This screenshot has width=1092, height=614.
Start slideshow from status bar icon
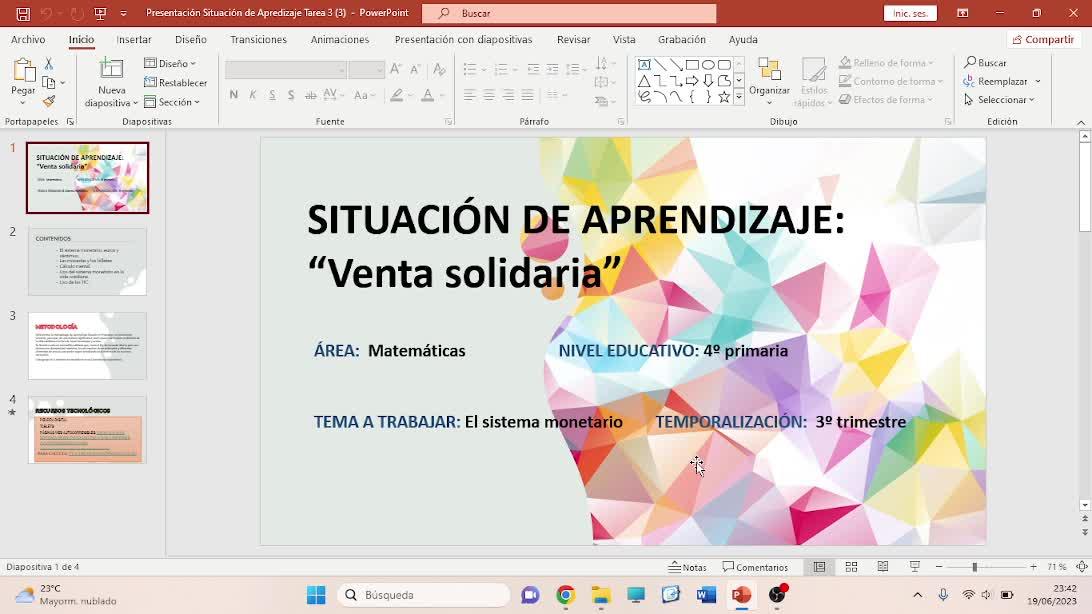coord(914,567)
